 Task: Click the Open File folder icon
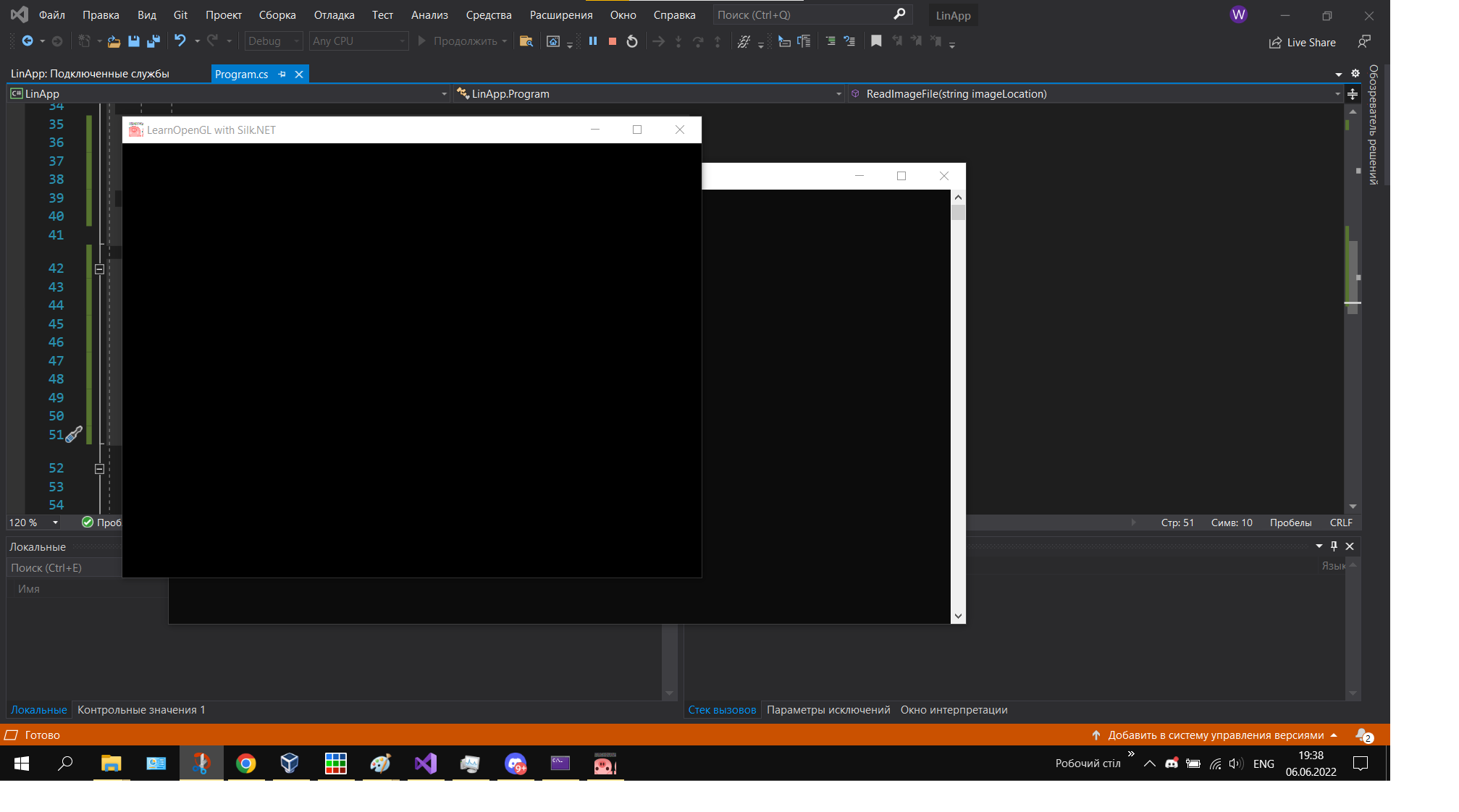[x=114, y=41]
